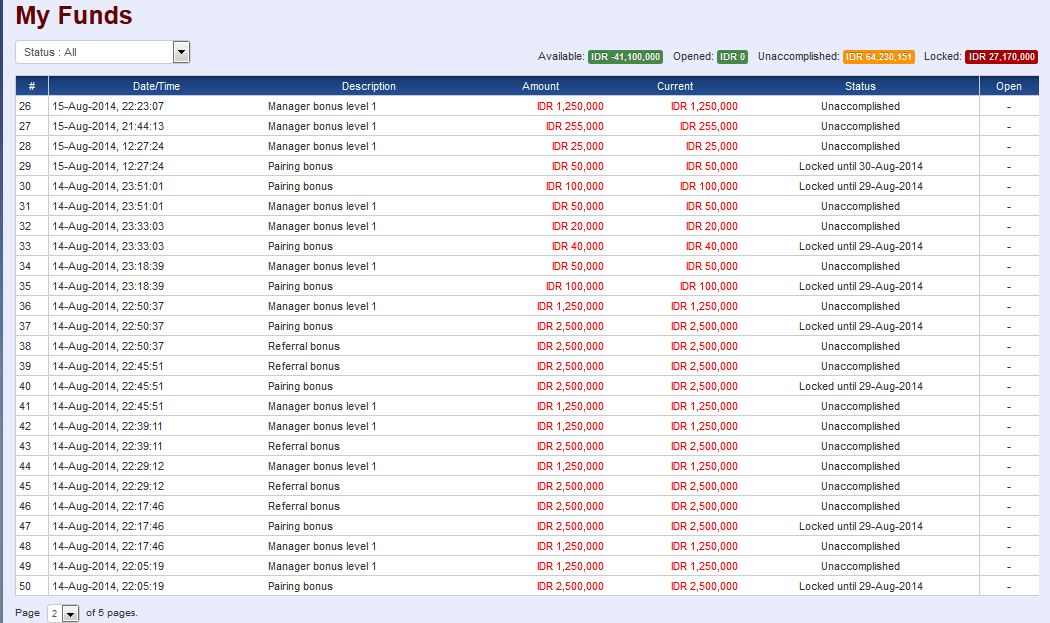This screenshot has height=623, width=1050.
Task: Click the # column header
Action: (x=32, y=86)
